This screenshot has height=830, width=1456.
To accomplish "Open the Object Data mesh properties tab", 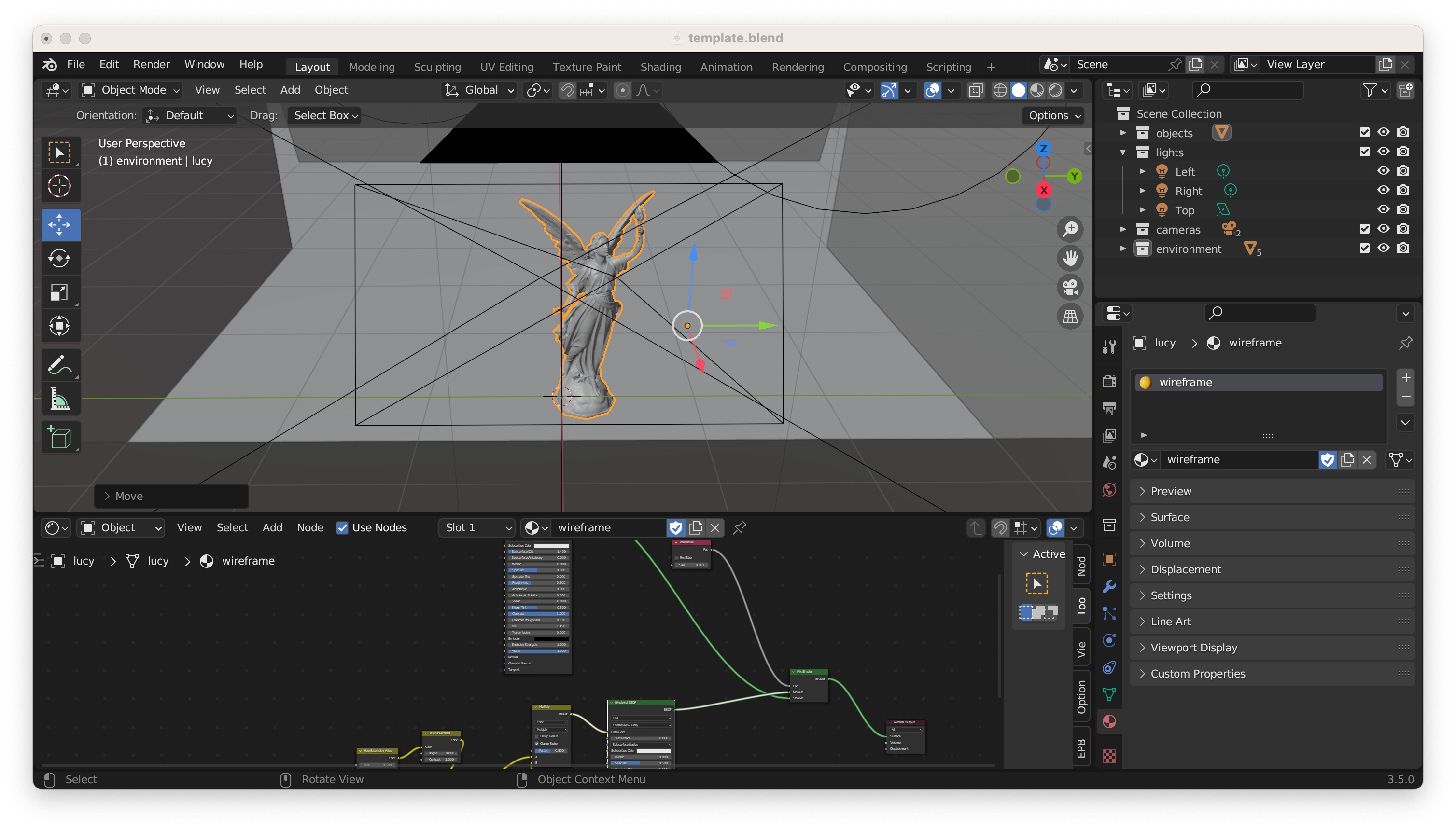I will click(x=1109, y=694).
